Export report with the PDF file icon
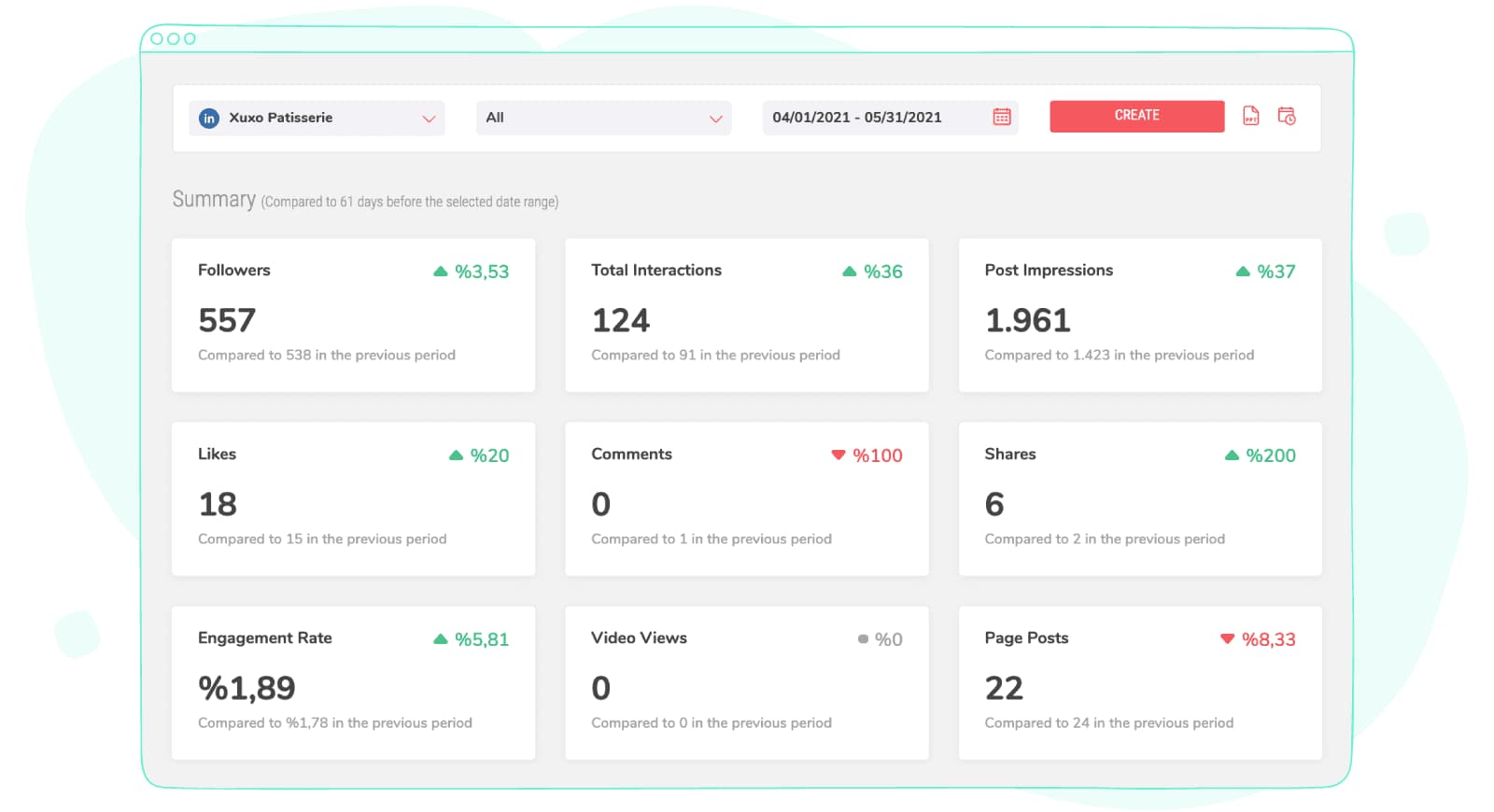The image size is (1494, 812). [1251, 116]
